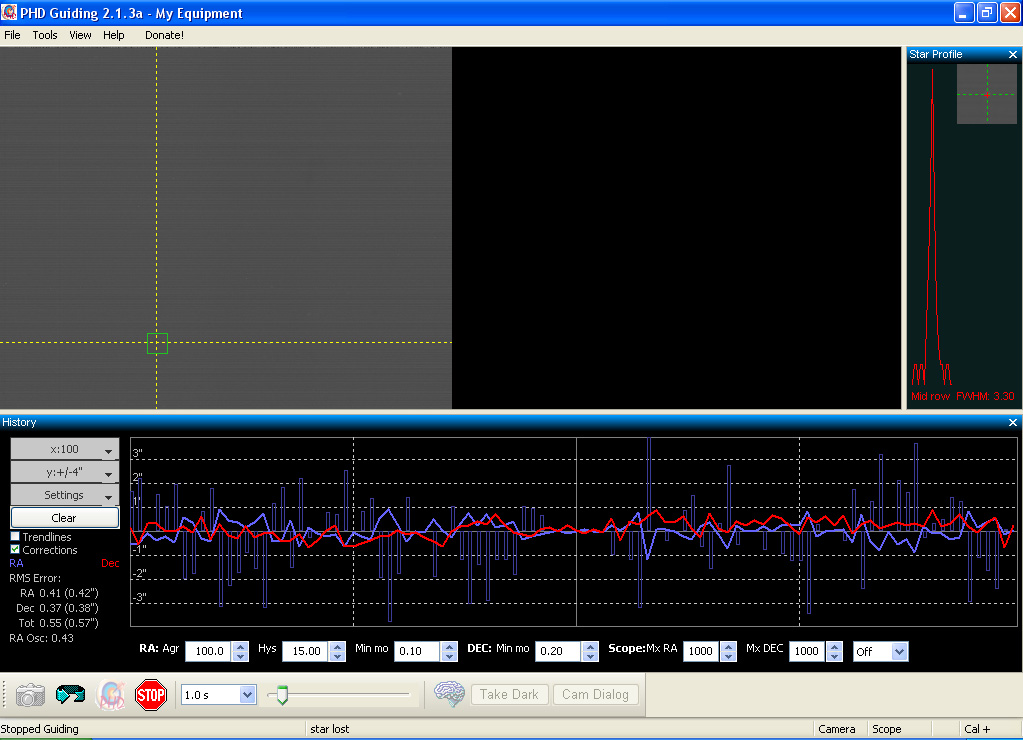Click the Scope status bar indicator
Screen dimensions: 1023x740
pos(887,729)
